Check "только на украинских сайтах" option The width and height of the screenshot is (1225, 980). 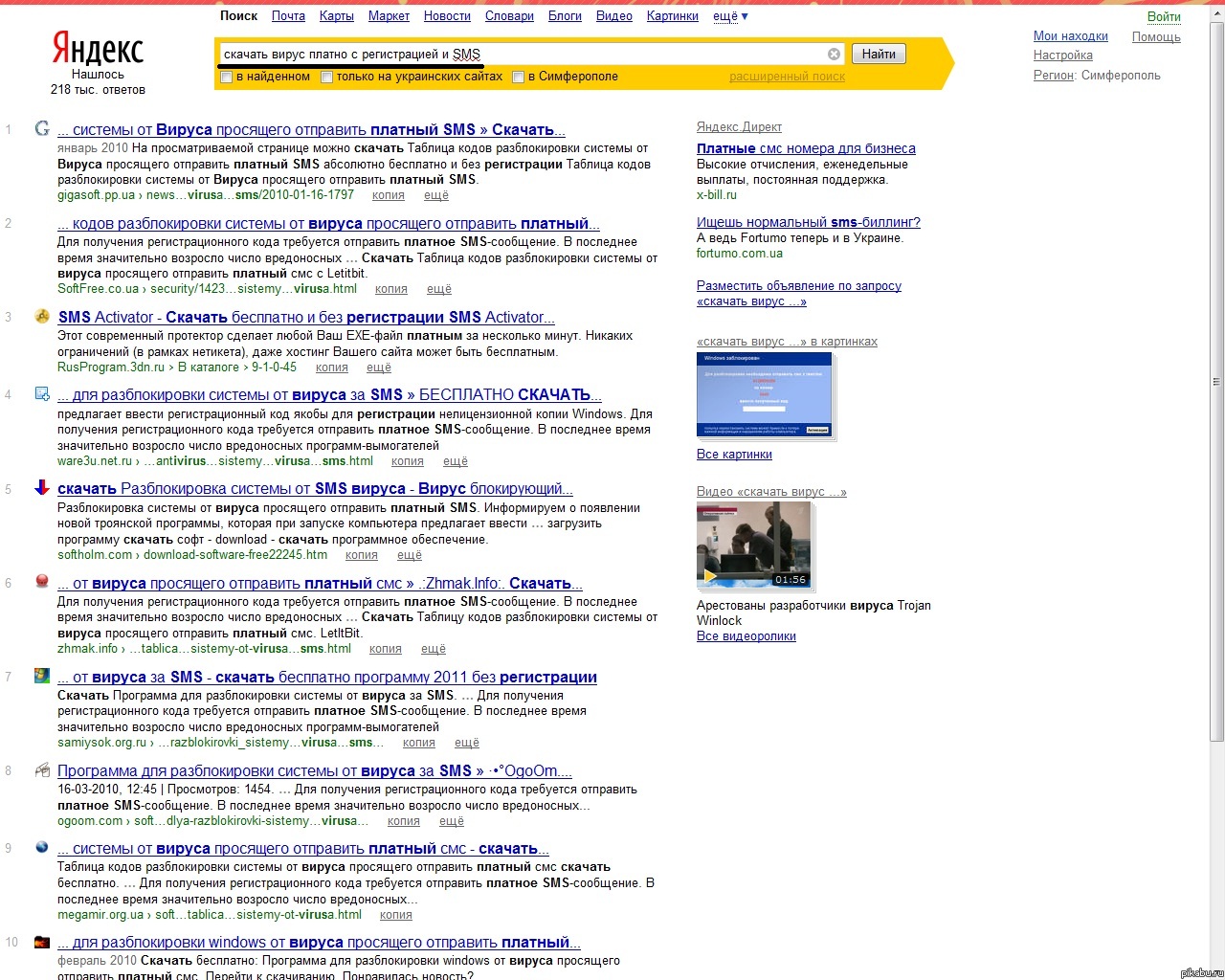click(327, 78)
